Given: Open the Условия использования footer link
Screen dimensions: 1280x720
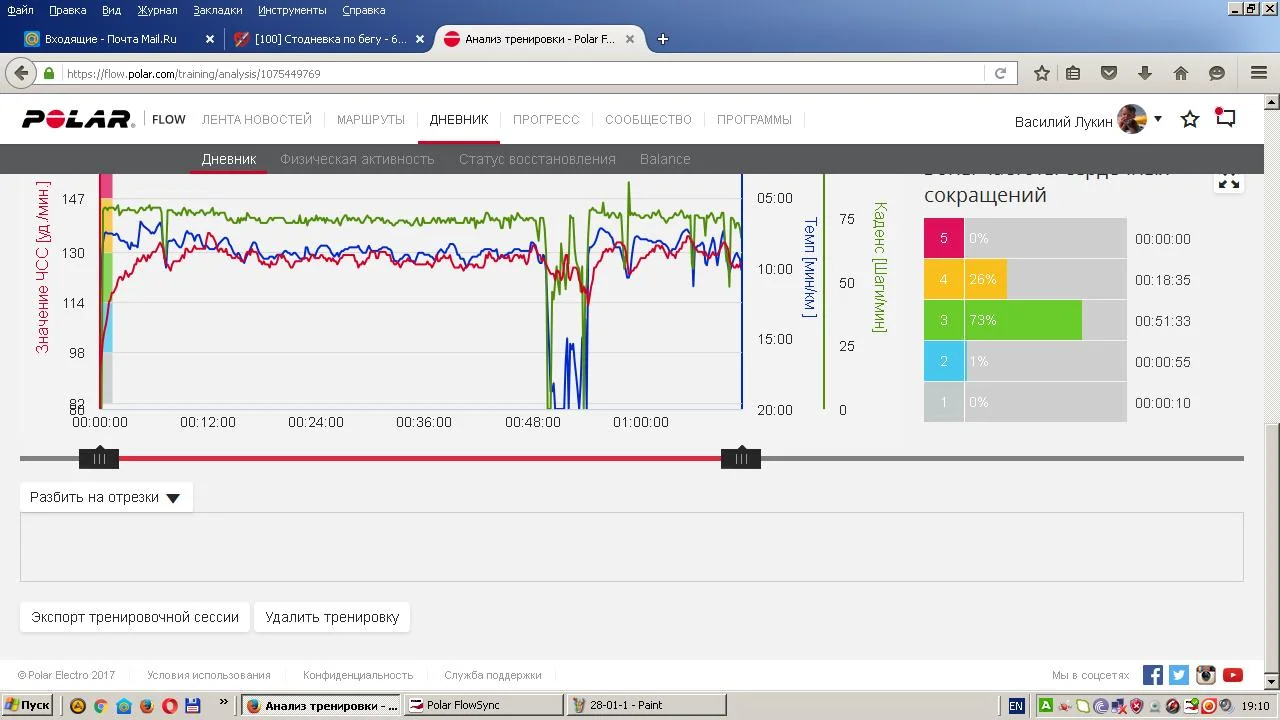Looking at the screenshot, I should 209,675.
